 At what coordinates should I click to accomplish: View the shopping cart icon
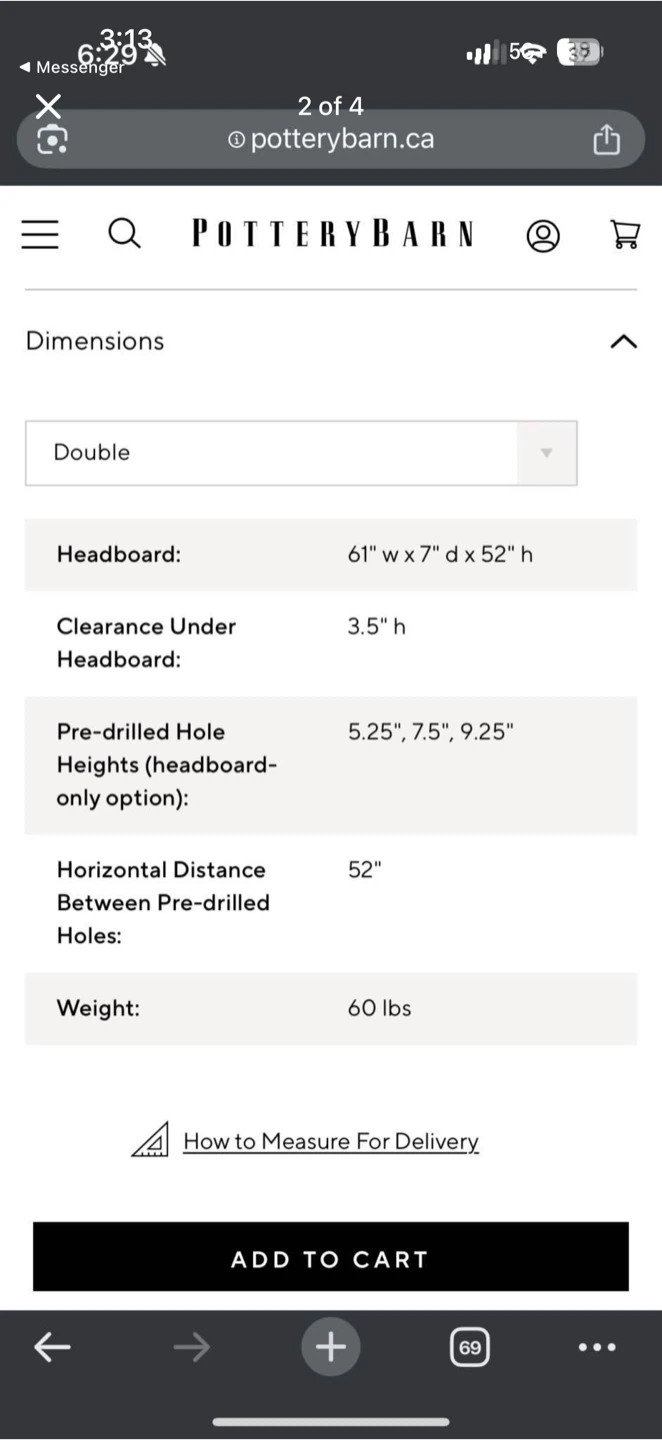point(625,234)
